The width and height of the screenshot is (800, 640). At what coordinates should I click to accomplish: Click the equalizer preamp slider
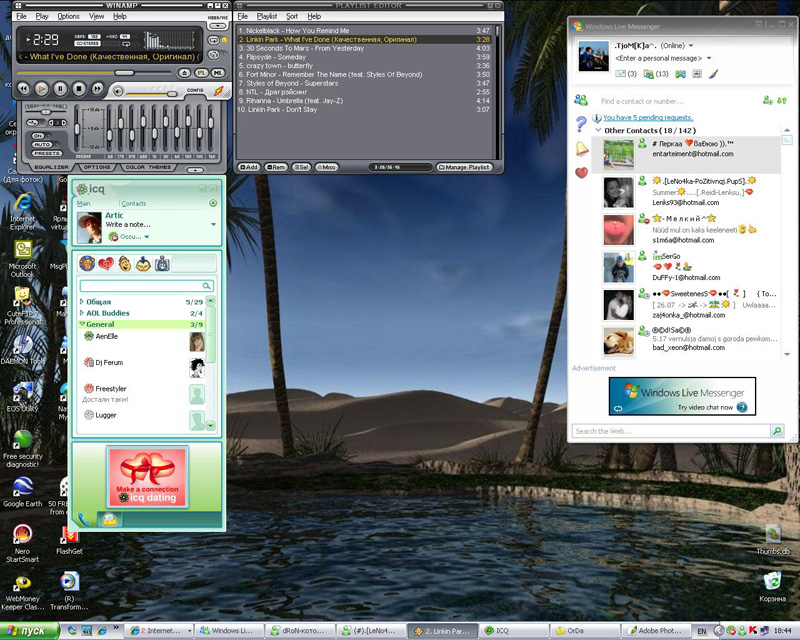click(x=77, y=129)
